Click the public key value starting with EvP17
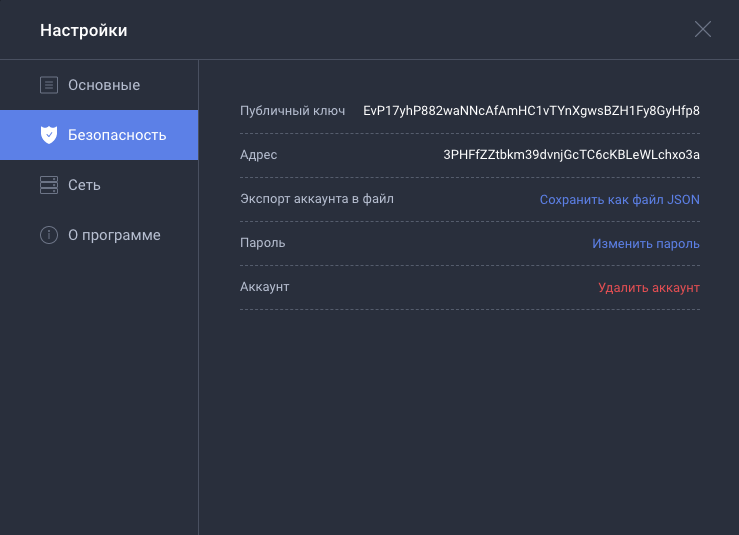 531,111
